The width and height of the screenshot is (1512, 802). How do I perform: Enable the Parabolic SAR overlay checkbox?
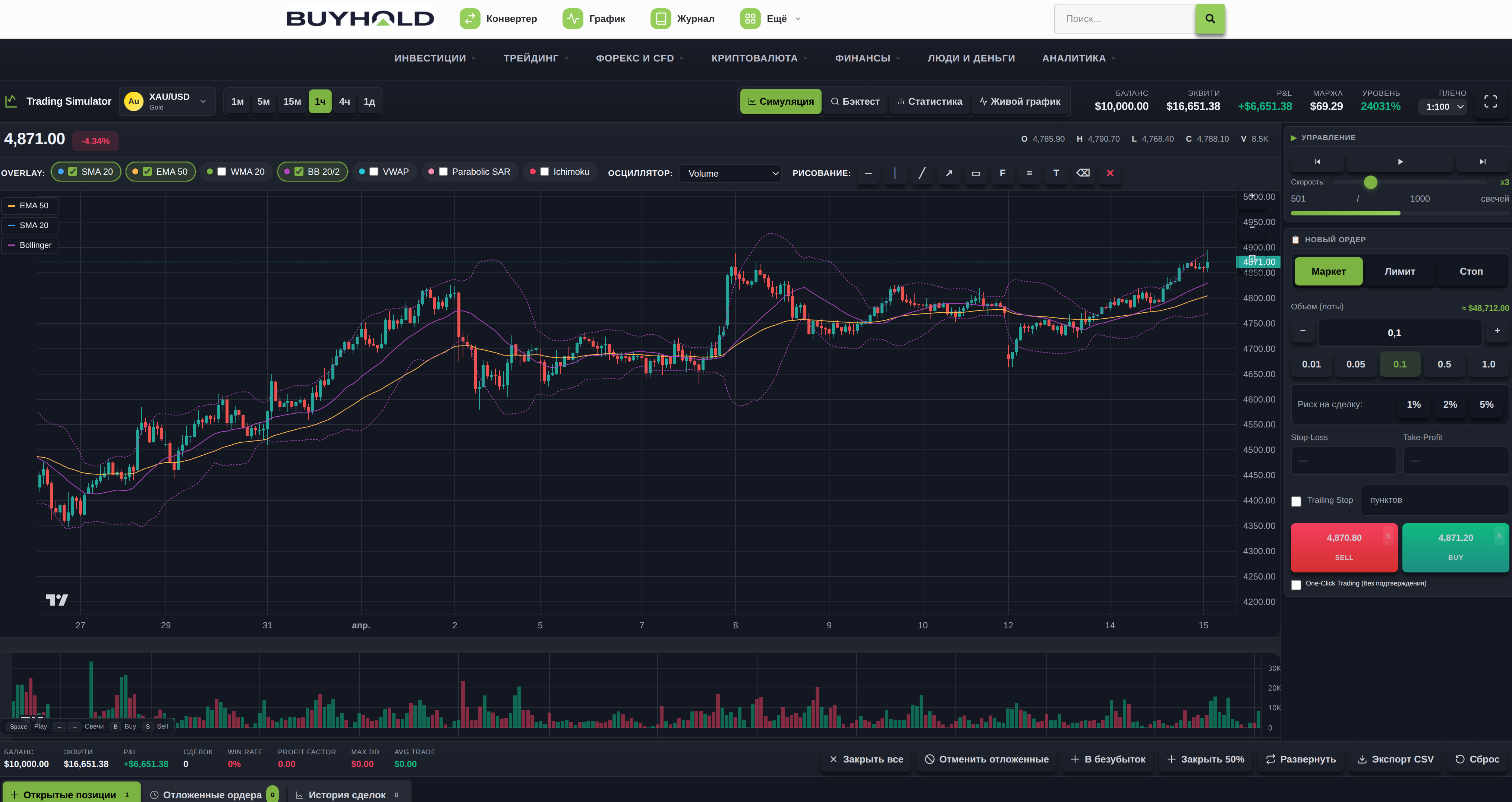443,172
